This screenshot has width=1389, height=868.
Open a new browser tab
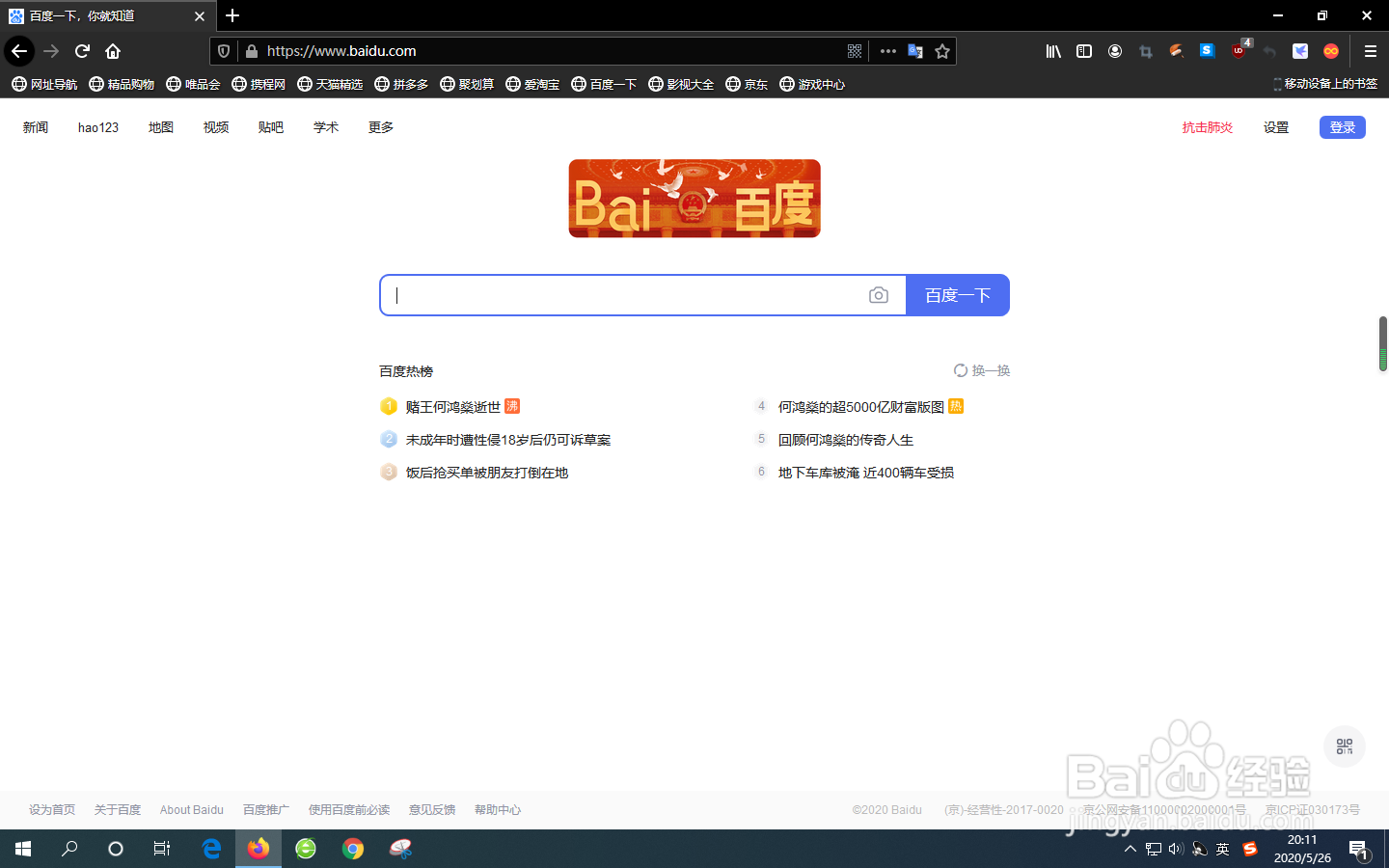[x=232, y=15]
